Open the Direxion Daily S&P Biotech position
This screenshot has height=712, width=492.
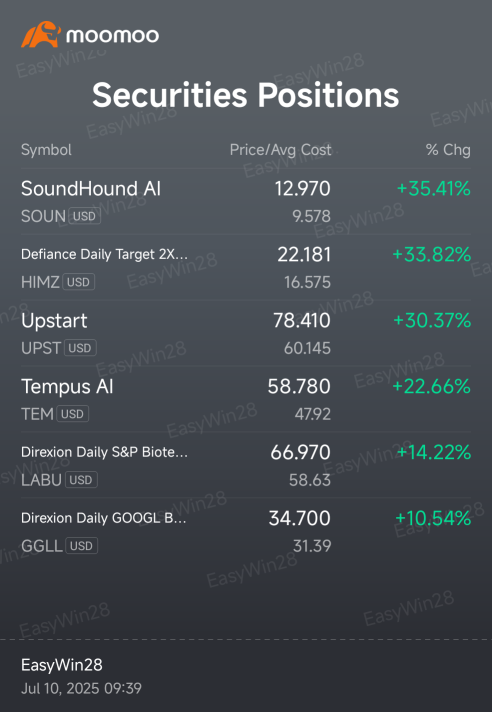point(246,465)
